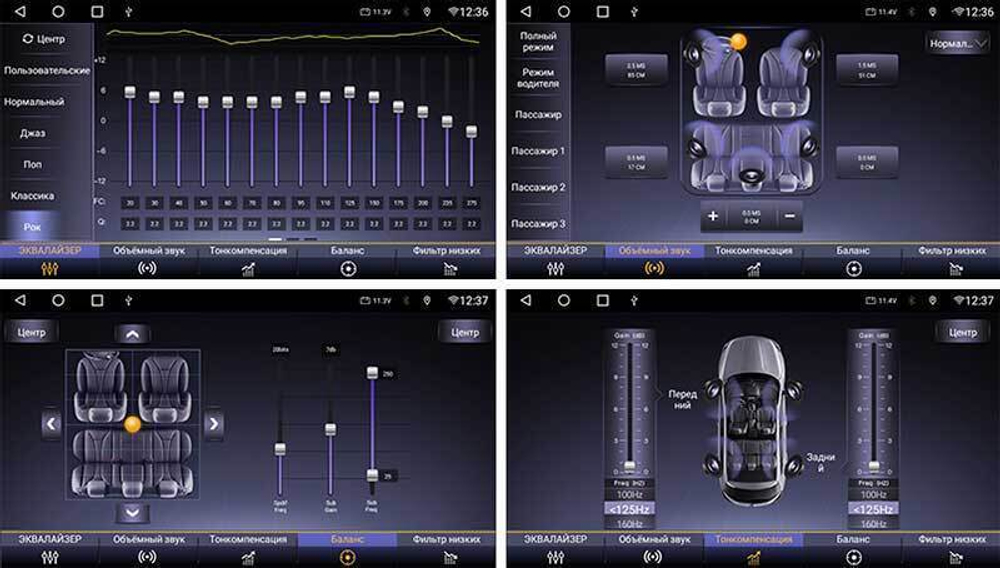The image size is (1000, 568).
Task: Click the 20 Hz equalizer band slider
Action: pyautogui.click(x=130, y=93)
